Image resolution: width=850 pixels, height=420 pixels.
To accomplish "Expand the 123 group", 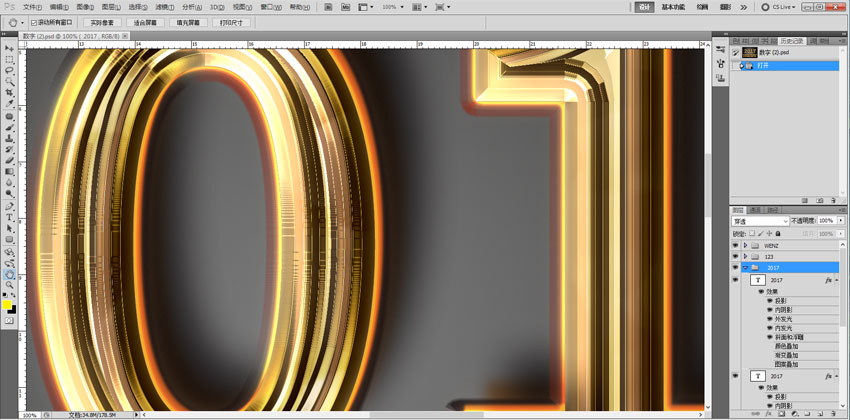I will pyautogui.click(x=745, y=256).
